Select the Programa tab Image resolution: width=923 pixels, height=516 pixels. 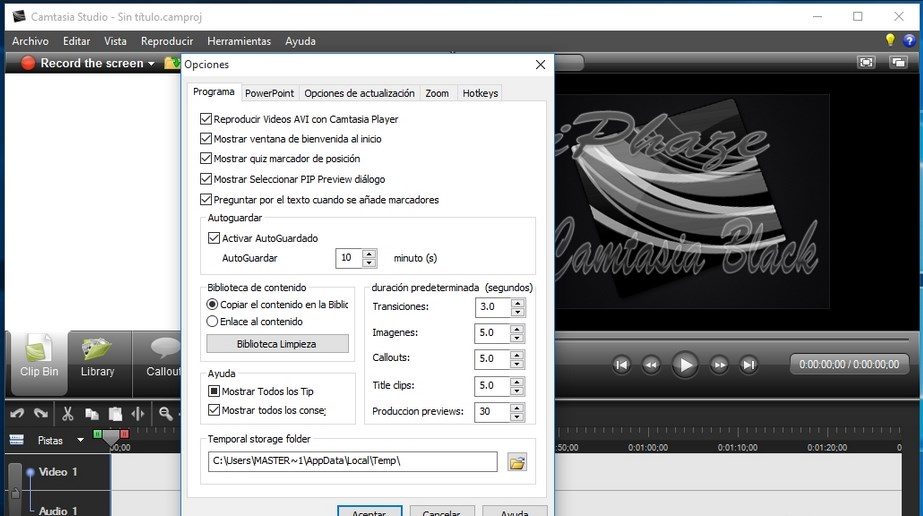coord(214,92)
